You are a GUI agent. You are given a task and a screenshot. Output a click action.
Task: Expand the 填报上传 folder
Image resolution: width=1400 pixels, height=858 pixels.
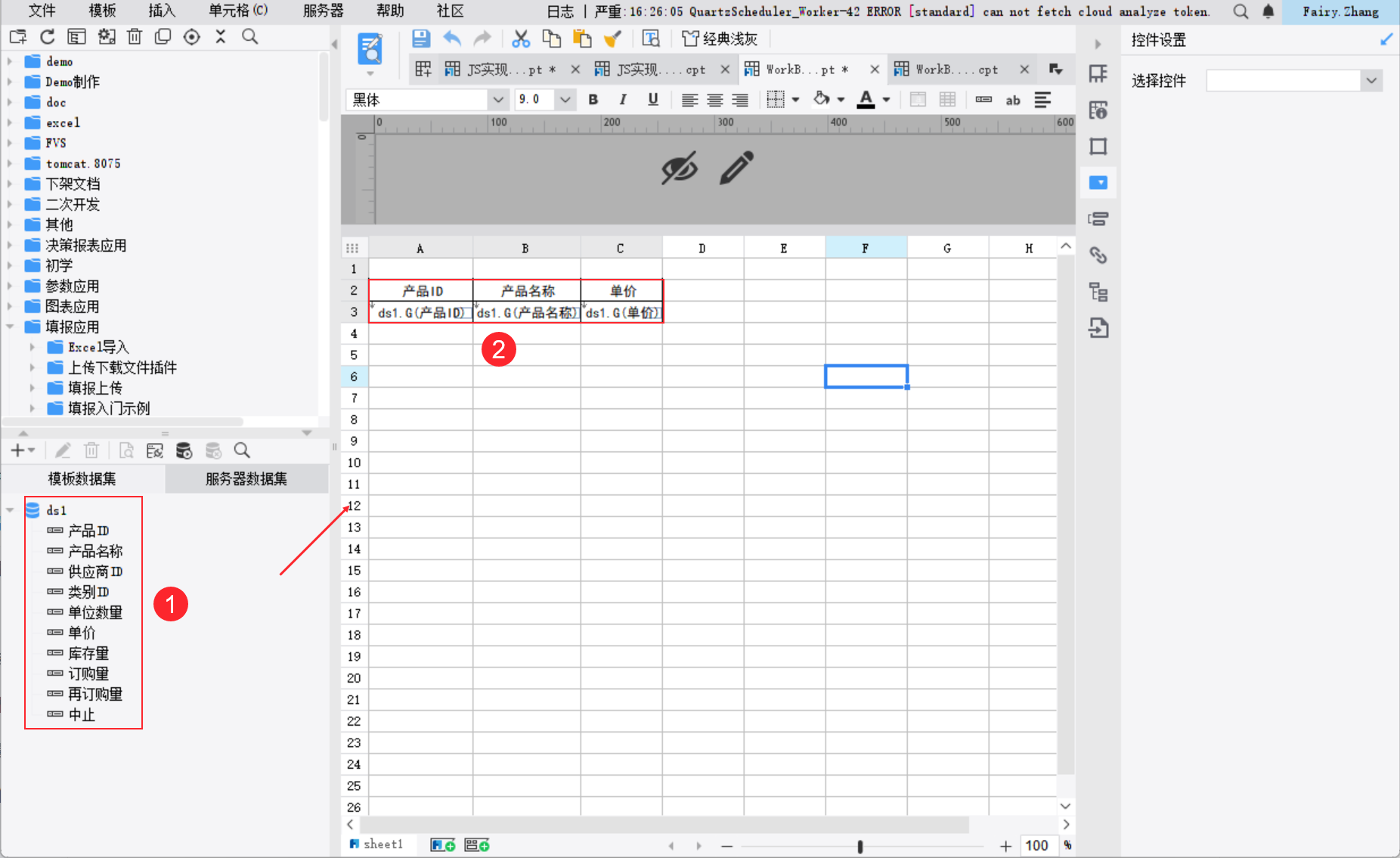[x=33, y=388]
